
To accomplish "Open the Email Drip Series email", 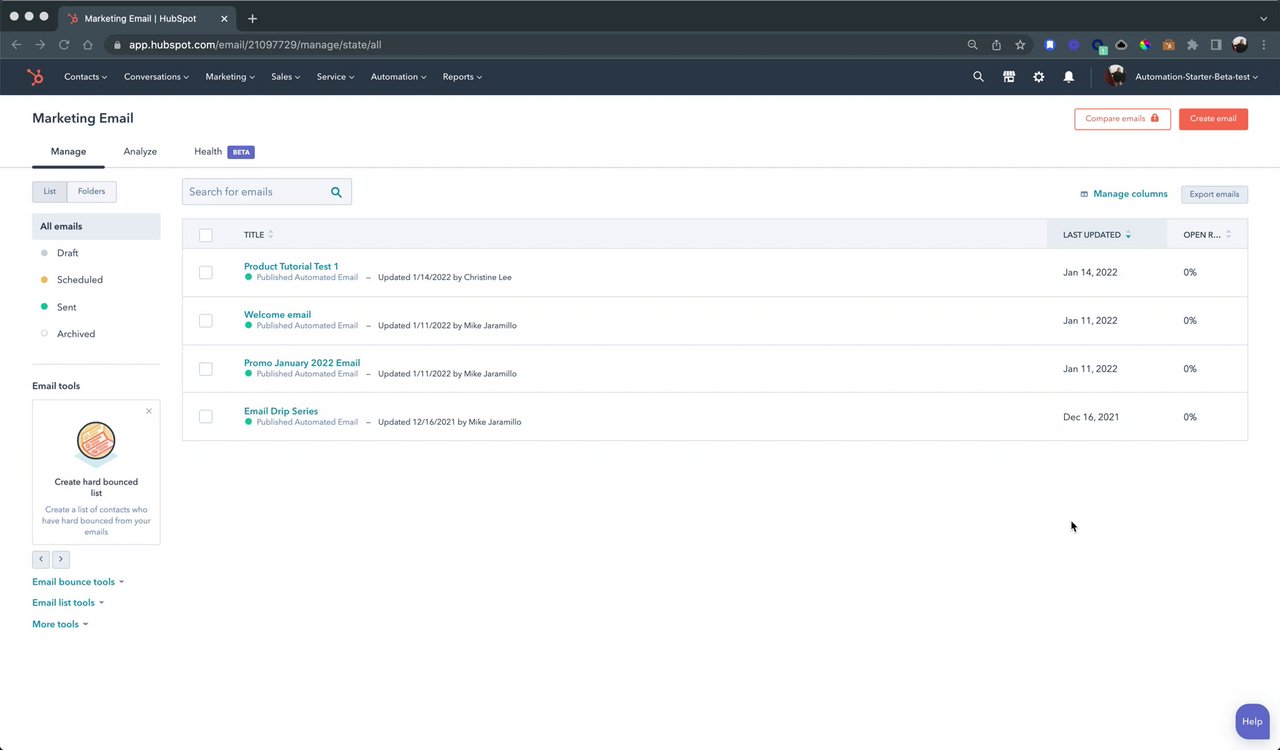I will point(281,411).
